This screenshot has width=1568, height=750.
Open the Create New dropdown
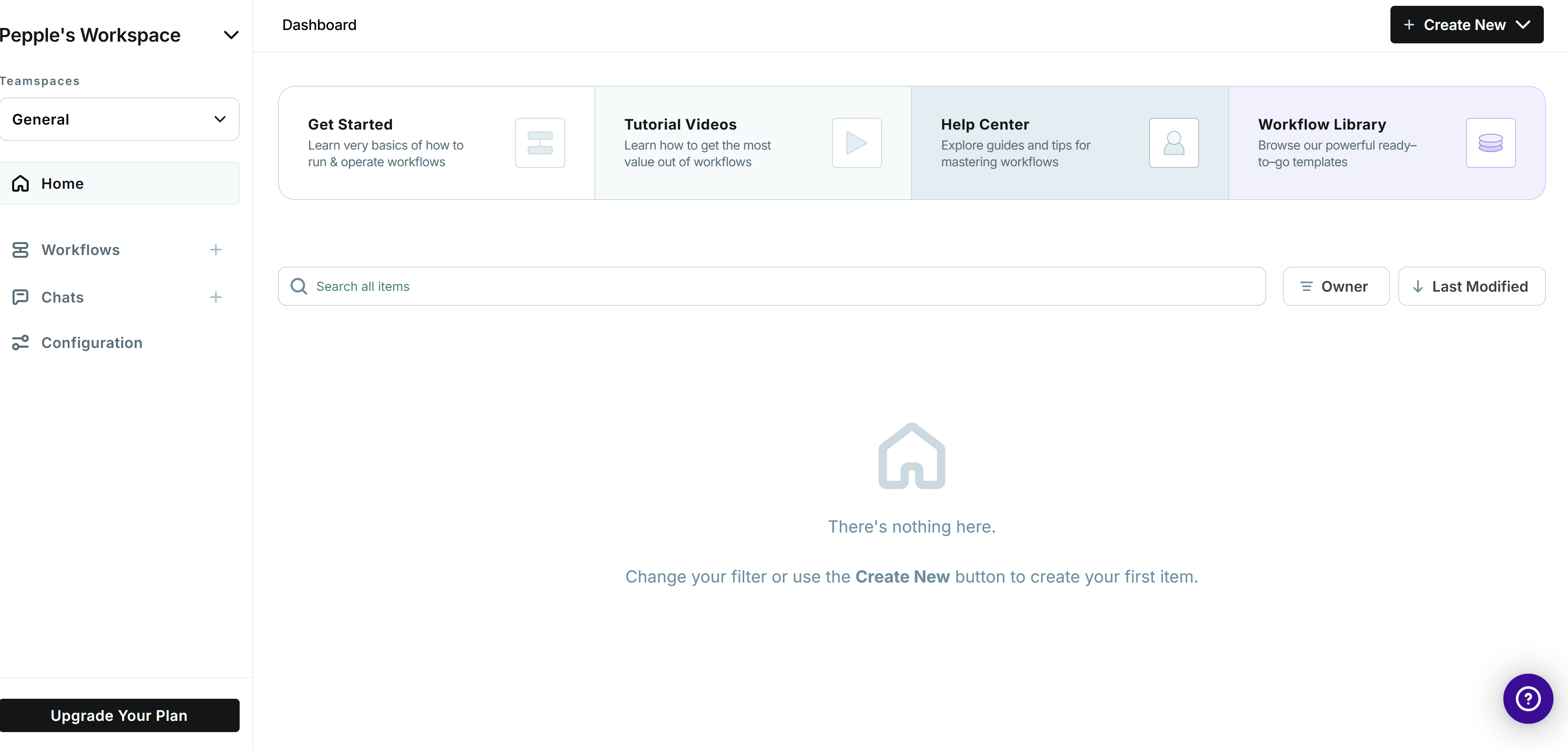(x=1466, y=25)
